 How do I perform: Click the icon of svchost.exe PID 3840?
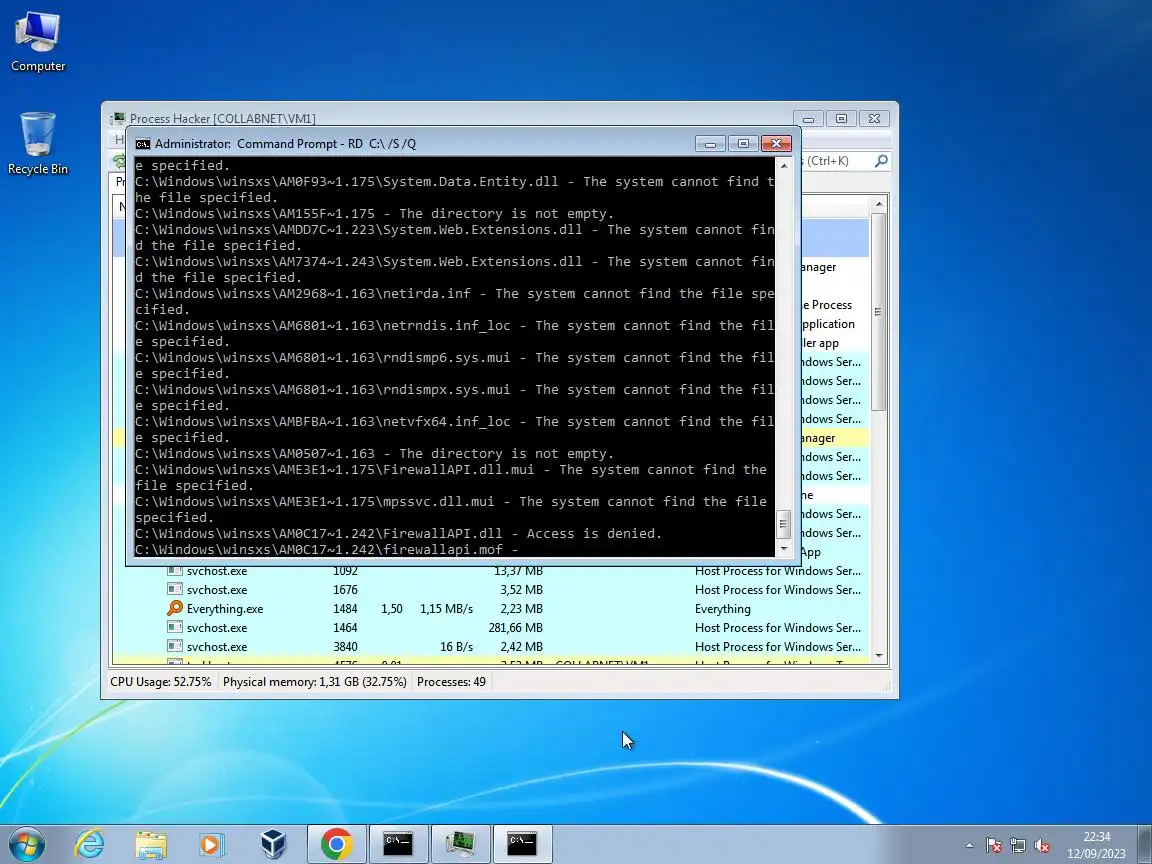click(175, 647)
